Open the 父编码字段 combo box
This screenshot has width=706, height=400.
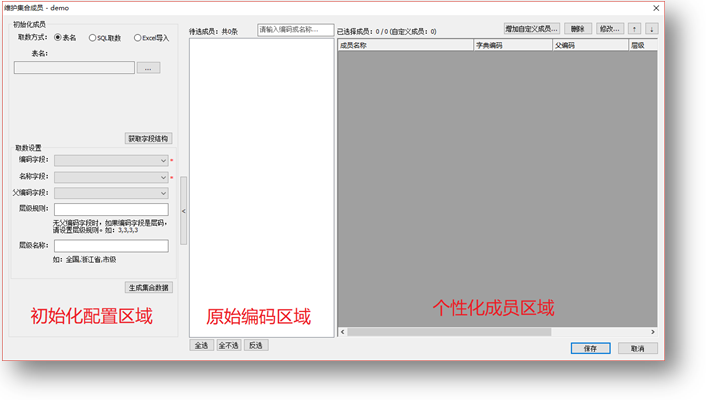point(111,193)
